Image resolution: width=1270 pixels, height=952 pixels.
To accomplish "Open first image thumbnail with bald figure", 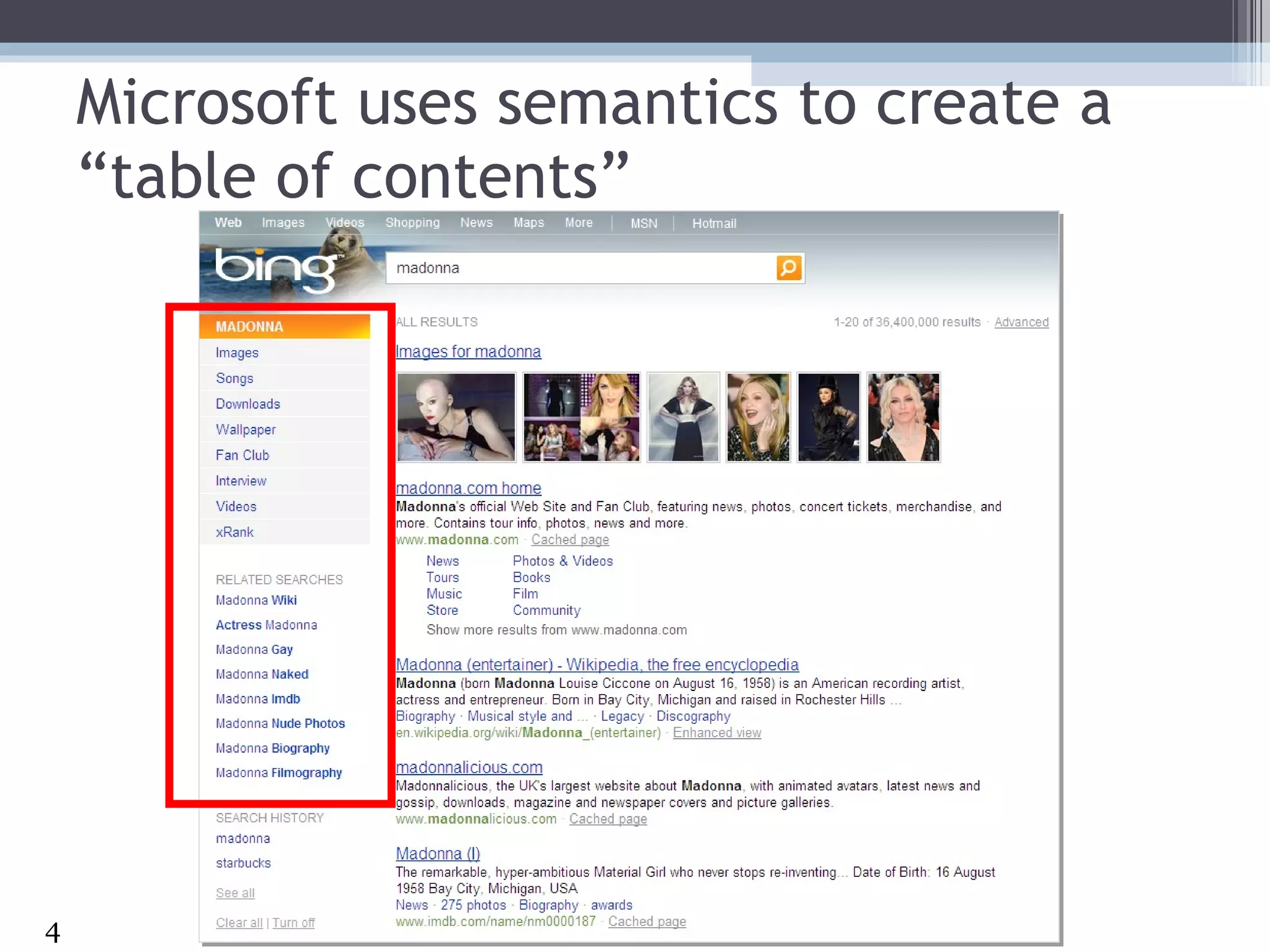I will (456, 417).
